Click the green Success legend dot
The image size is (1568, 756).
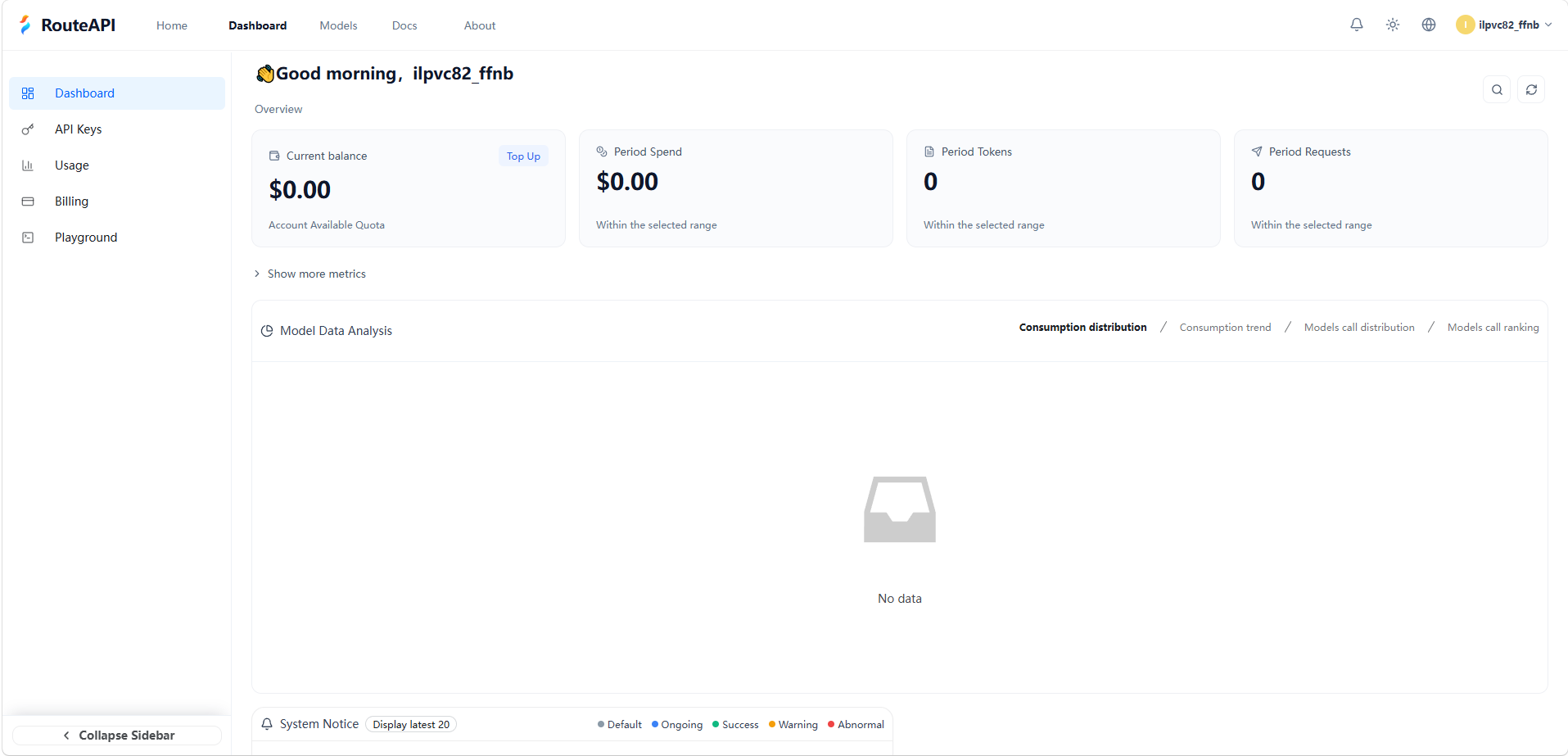(716, 724)
